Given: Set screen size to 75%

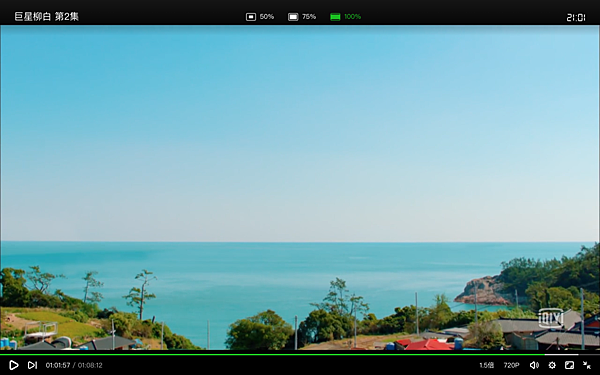Looking at the screenshot, I should [x=302, y=17].
